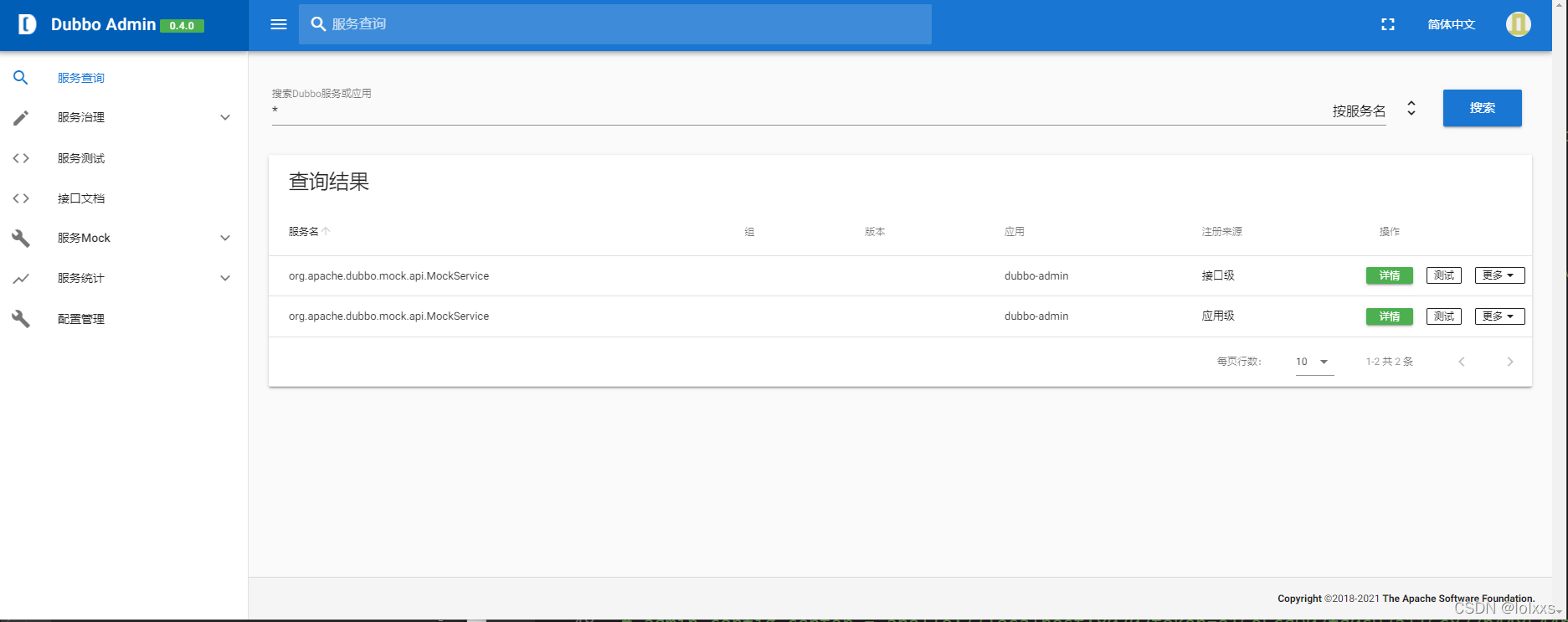Viewport: 1568px width, 622px height.
Task: Go to previous results page
Action: pyautogui.click(x=1462, y=362)
